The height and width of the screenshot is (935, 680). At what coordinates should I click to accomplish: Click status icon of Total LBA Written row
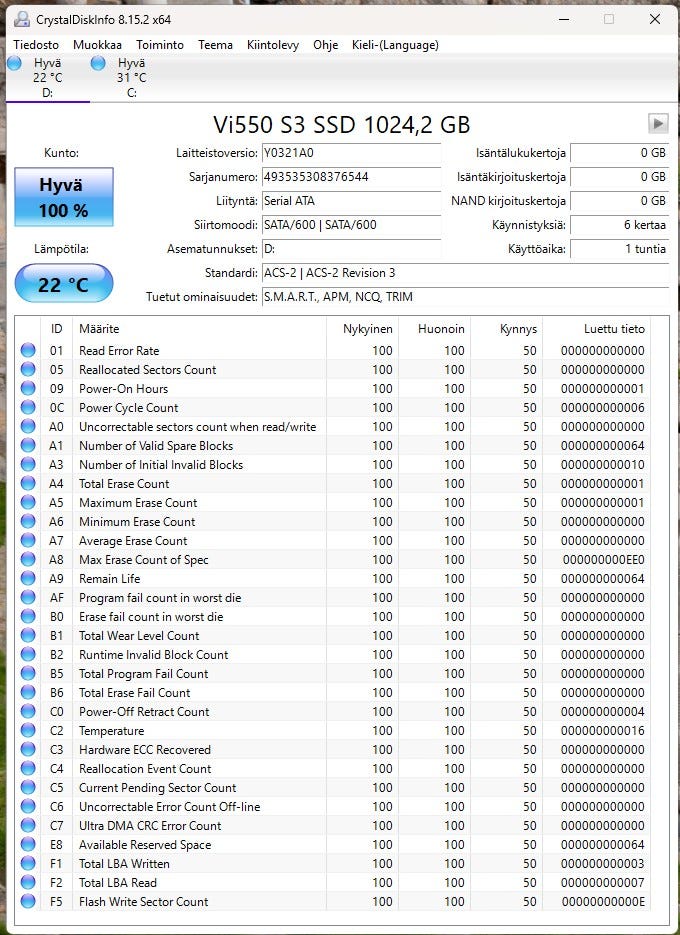pyautogui.click(x=28, y=863)
